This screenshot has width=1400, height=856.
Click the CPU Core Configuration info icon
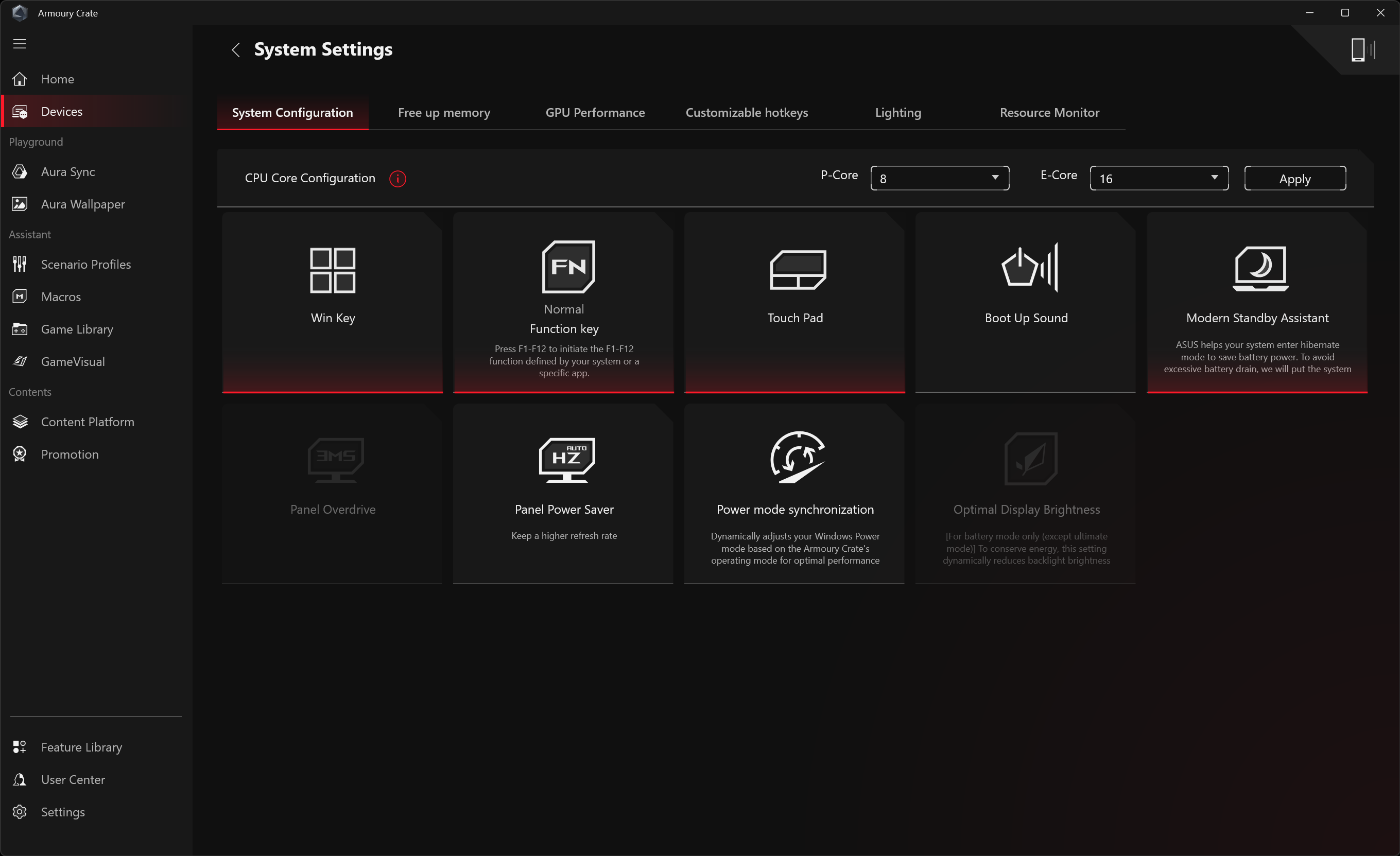point(397,179)
